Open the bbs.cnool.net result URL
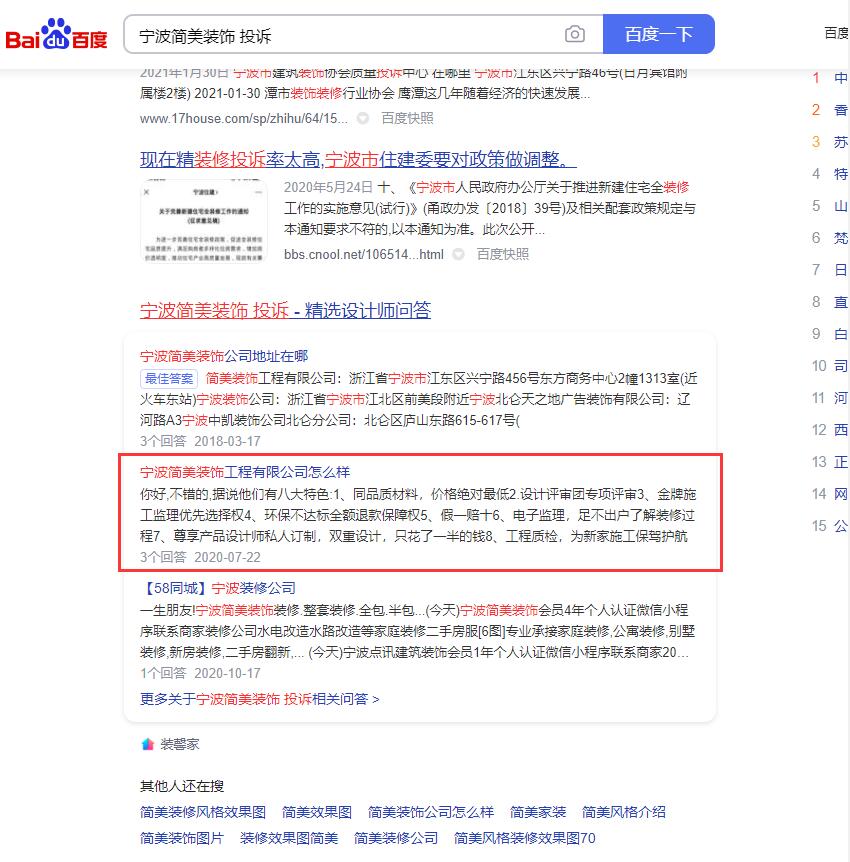The height and width of the screenshot is (862, 850). (364, 254)
